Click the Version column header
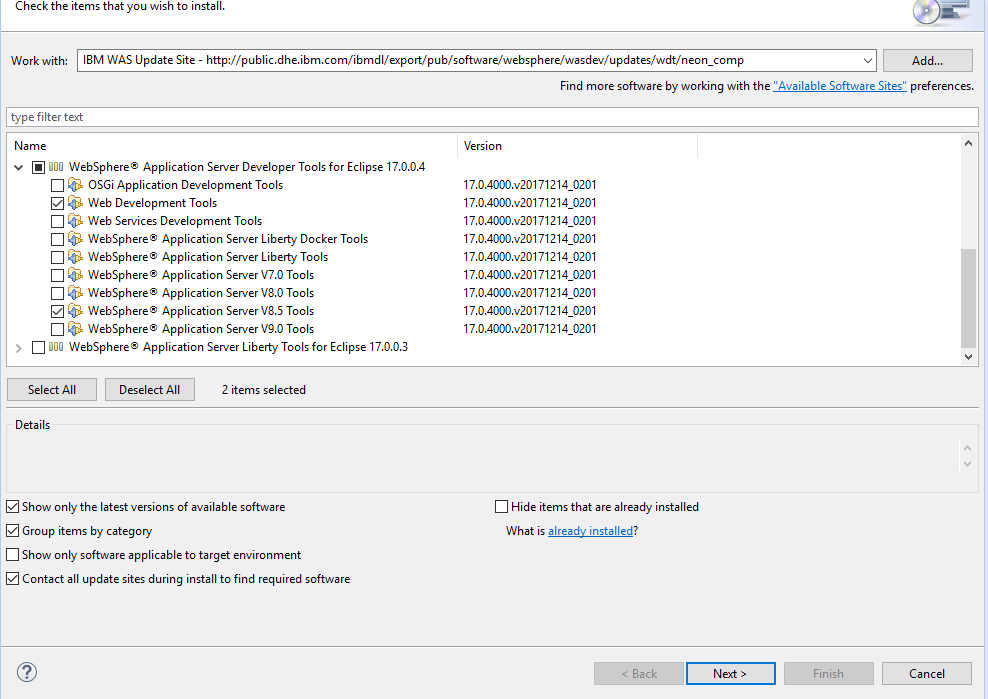 [577, 146]
